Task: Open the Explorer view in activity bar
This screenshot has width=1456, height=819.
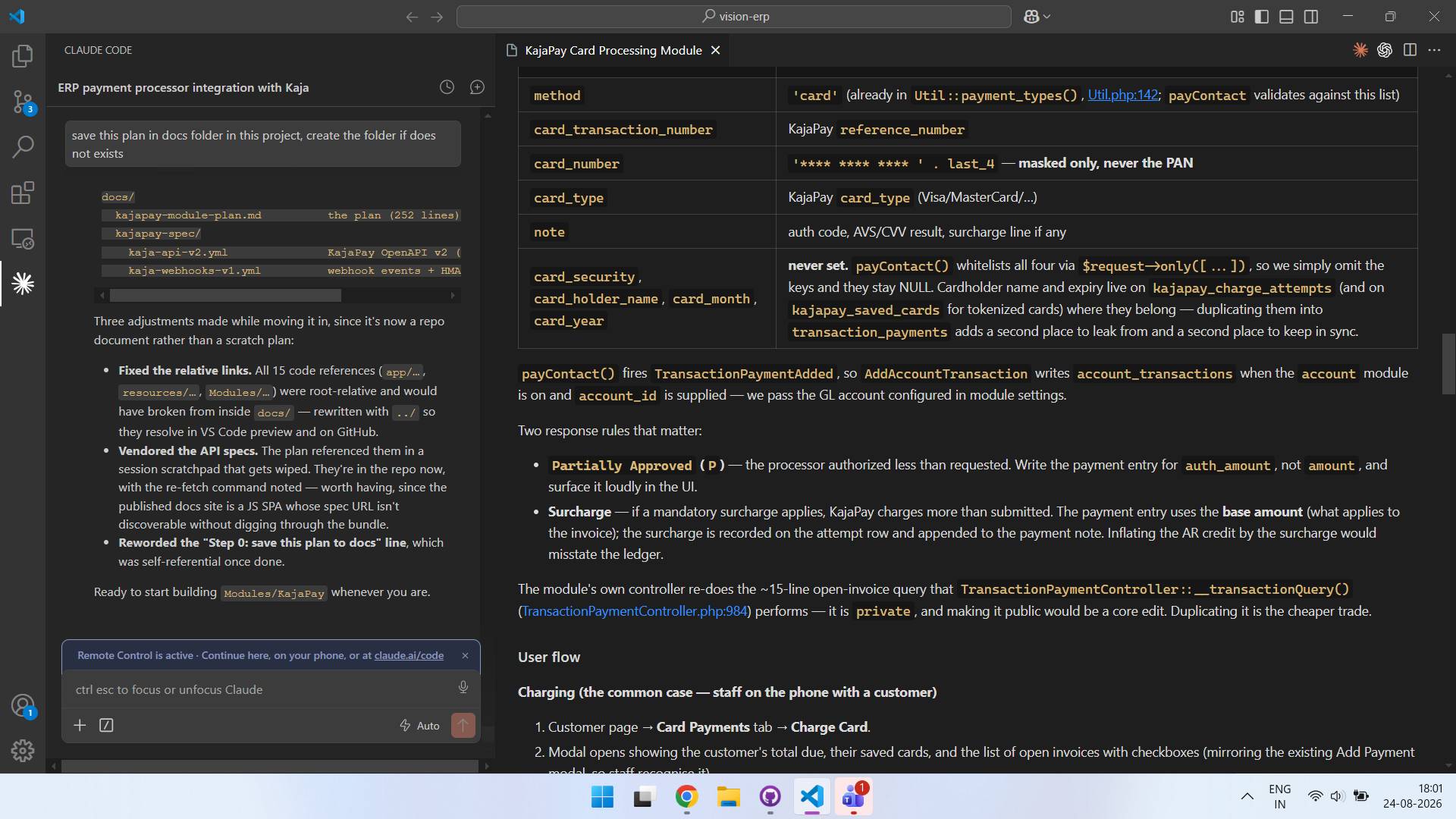Action: point(23,55)
